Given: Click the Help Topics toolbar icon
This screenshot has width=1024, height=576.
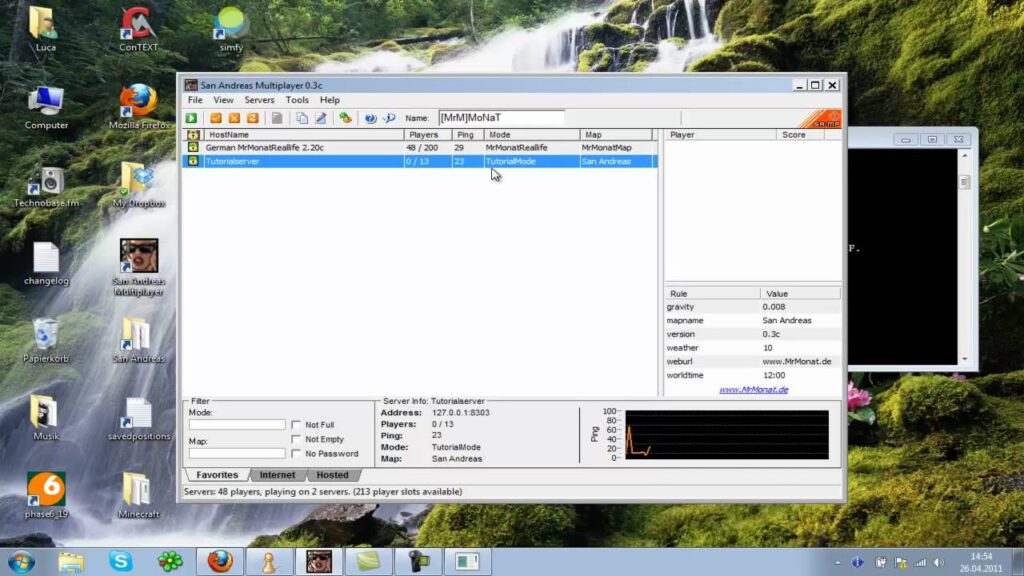Looking at the screenshot, I should tap(370, 118).
